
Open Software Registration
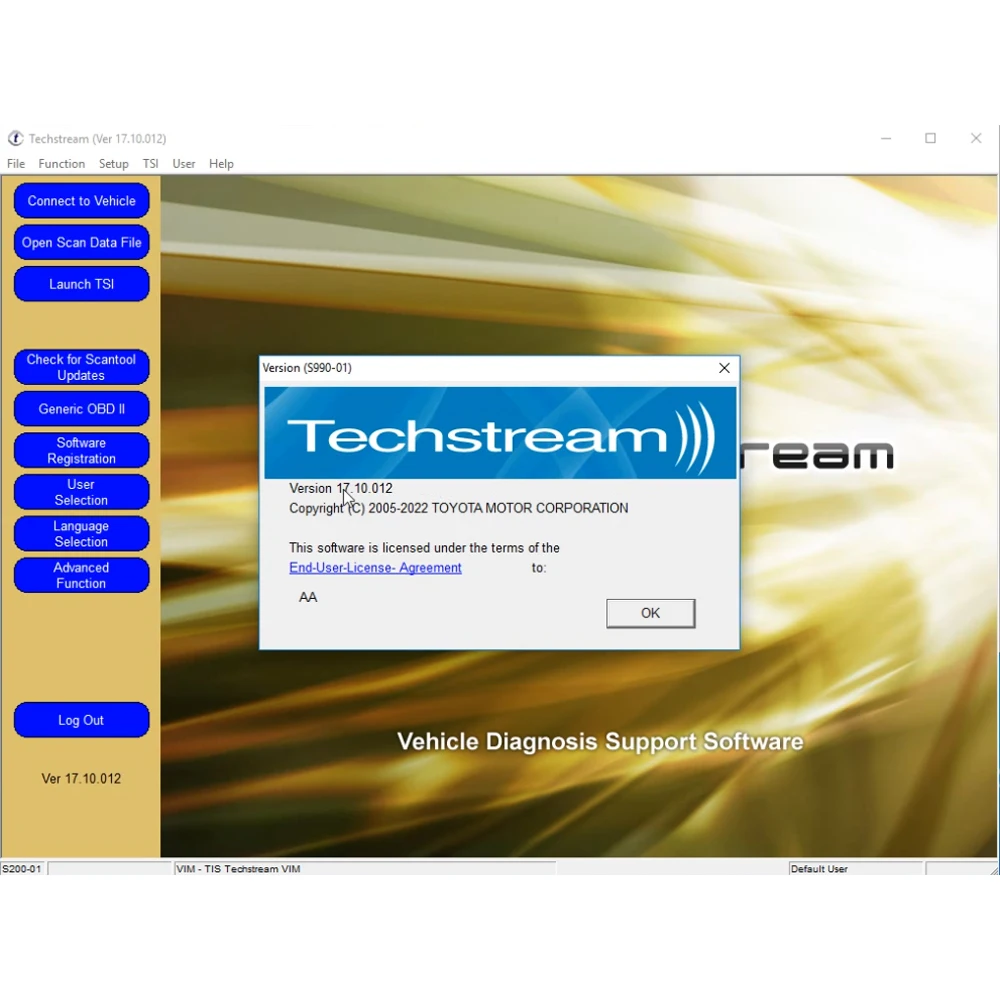pos(82,450)
